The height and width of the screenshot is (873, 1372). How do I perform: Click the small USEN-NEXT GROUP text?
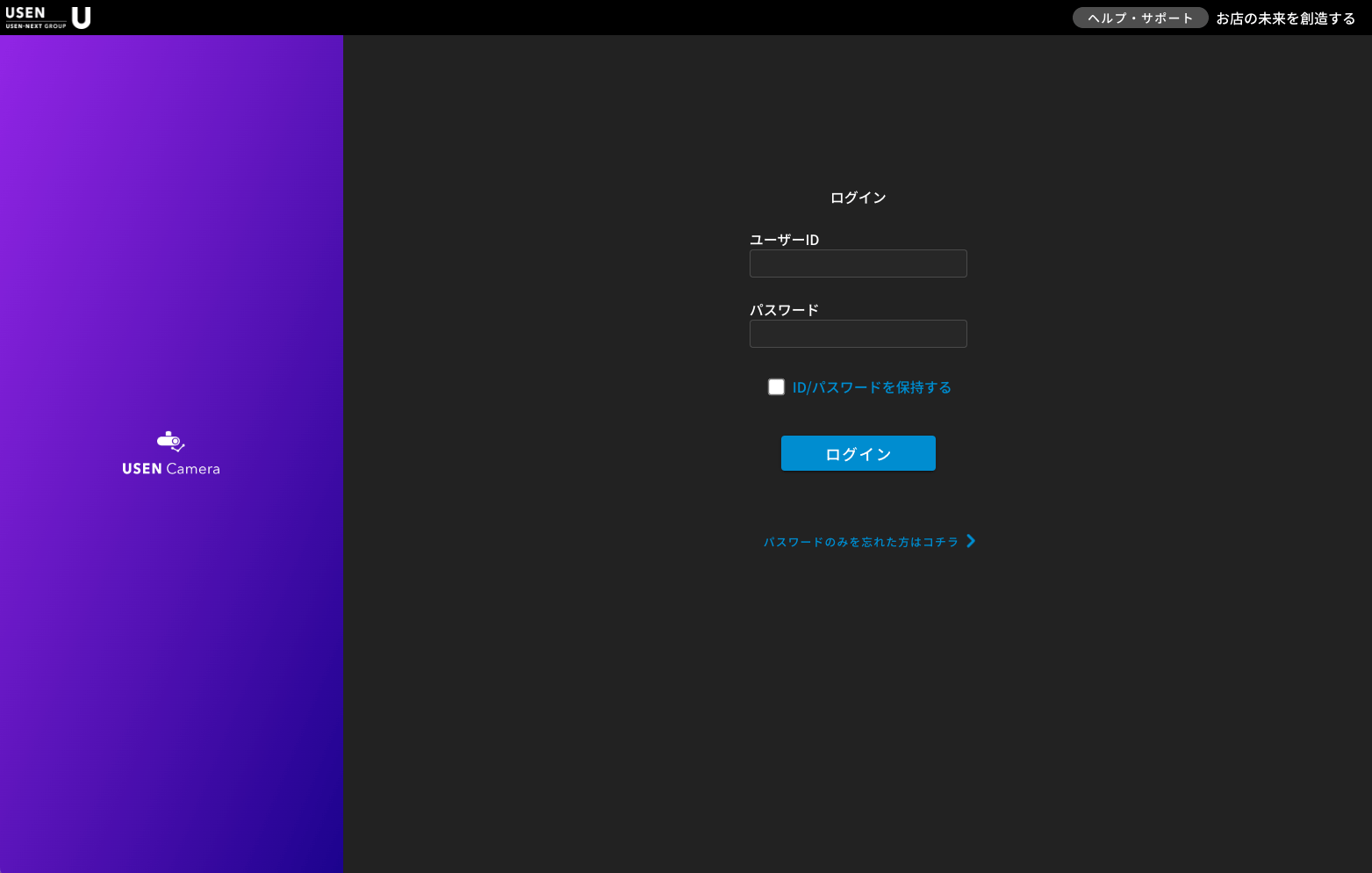36,26
